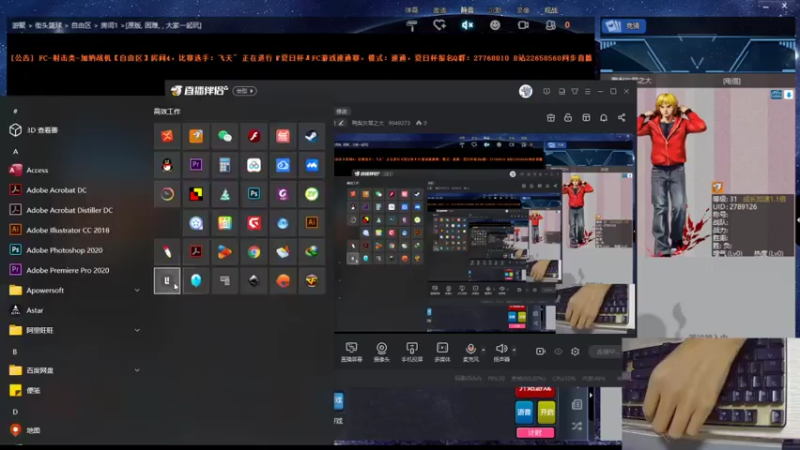Open the film reel video app tile
Image resolution: width=800 pixels, height=450 pixels.
pos(196,222)
